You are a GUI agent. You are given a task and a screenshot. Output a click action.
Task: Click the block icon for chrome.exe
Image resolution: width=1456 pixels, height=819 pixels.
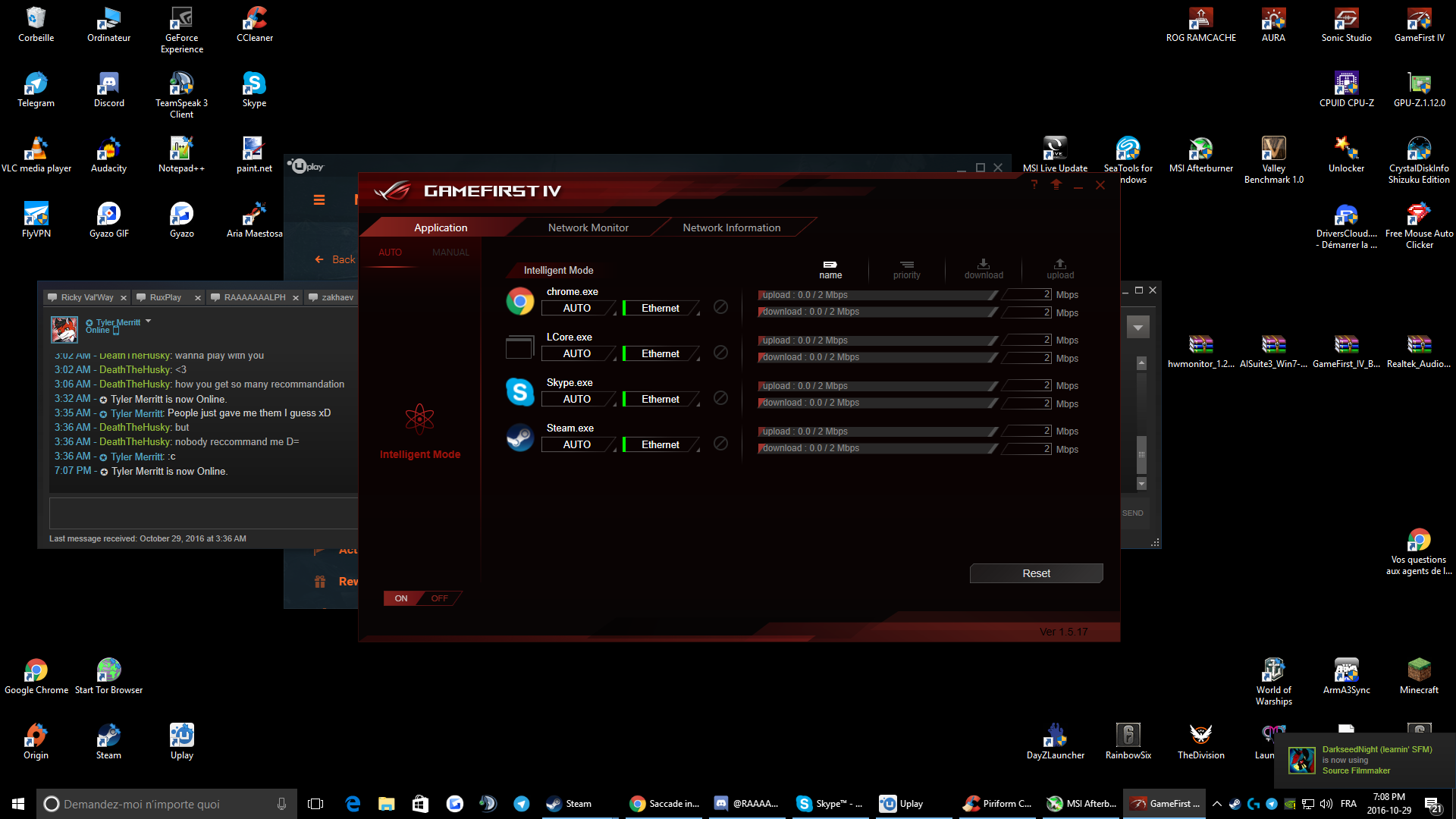point(720,307)
